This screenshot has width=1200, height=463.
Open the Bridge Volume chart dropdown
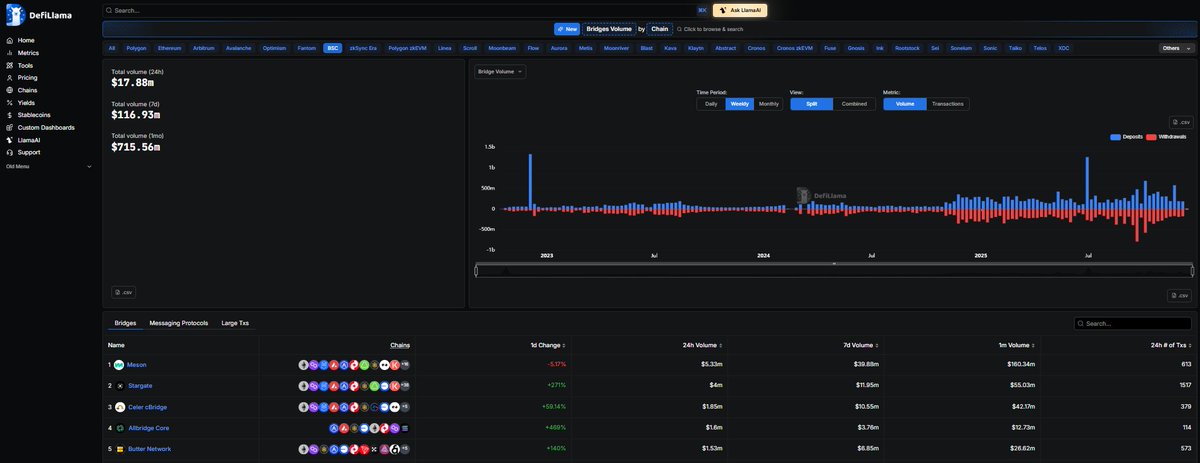[500, 72]
